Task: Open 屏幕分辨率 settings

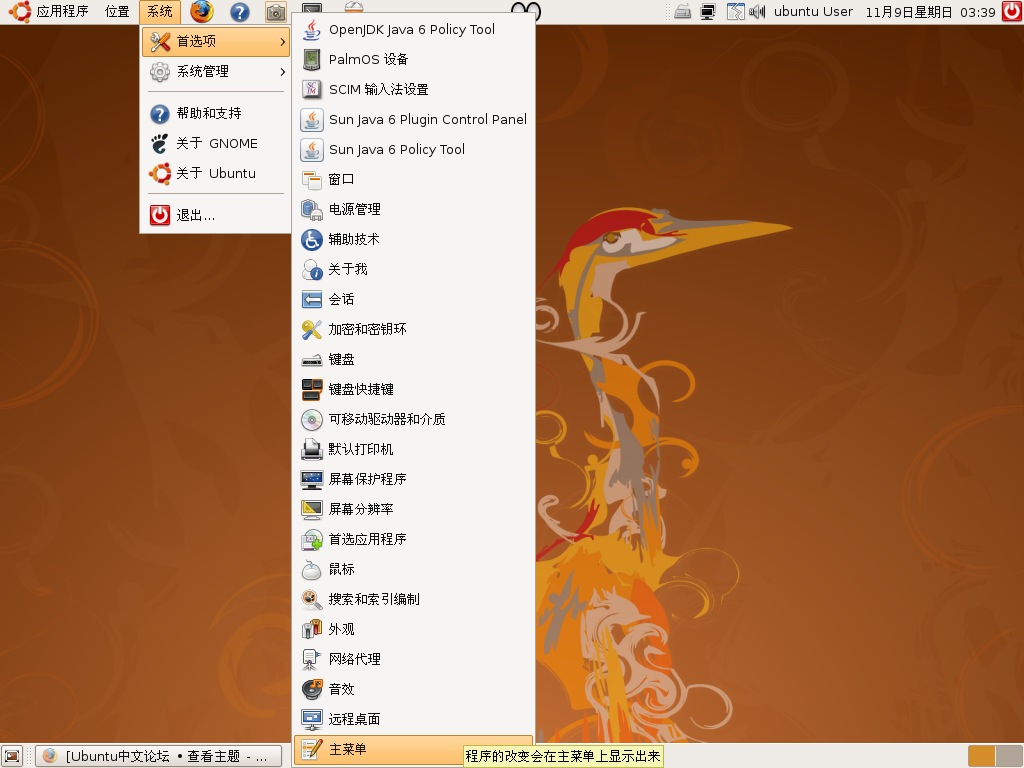Action: 413,510
